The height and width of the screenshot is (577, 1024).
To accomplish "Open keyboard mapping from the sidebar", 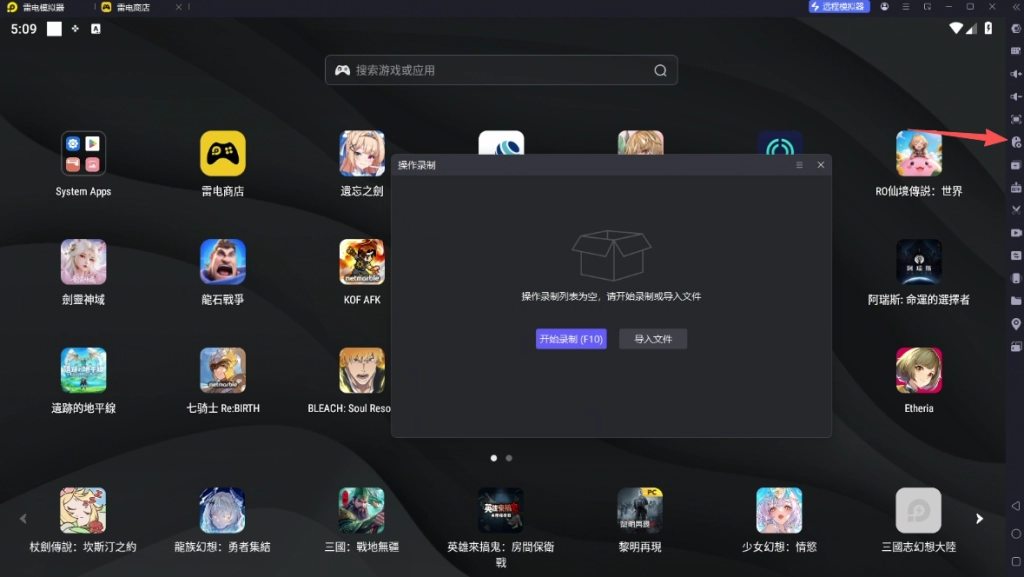I will [x=1014, y=53].
